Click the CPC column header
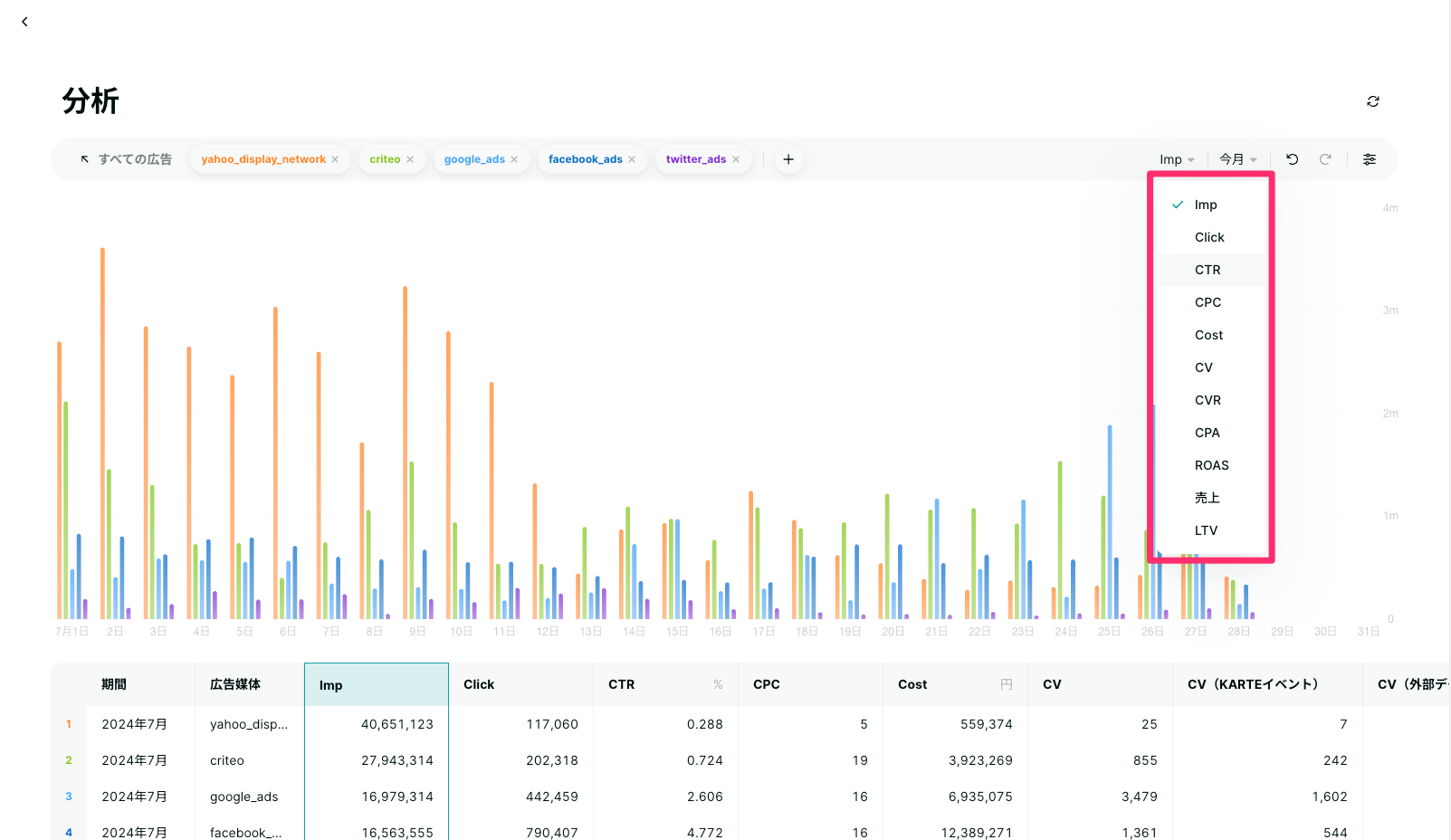 click(x=811, y=684)
